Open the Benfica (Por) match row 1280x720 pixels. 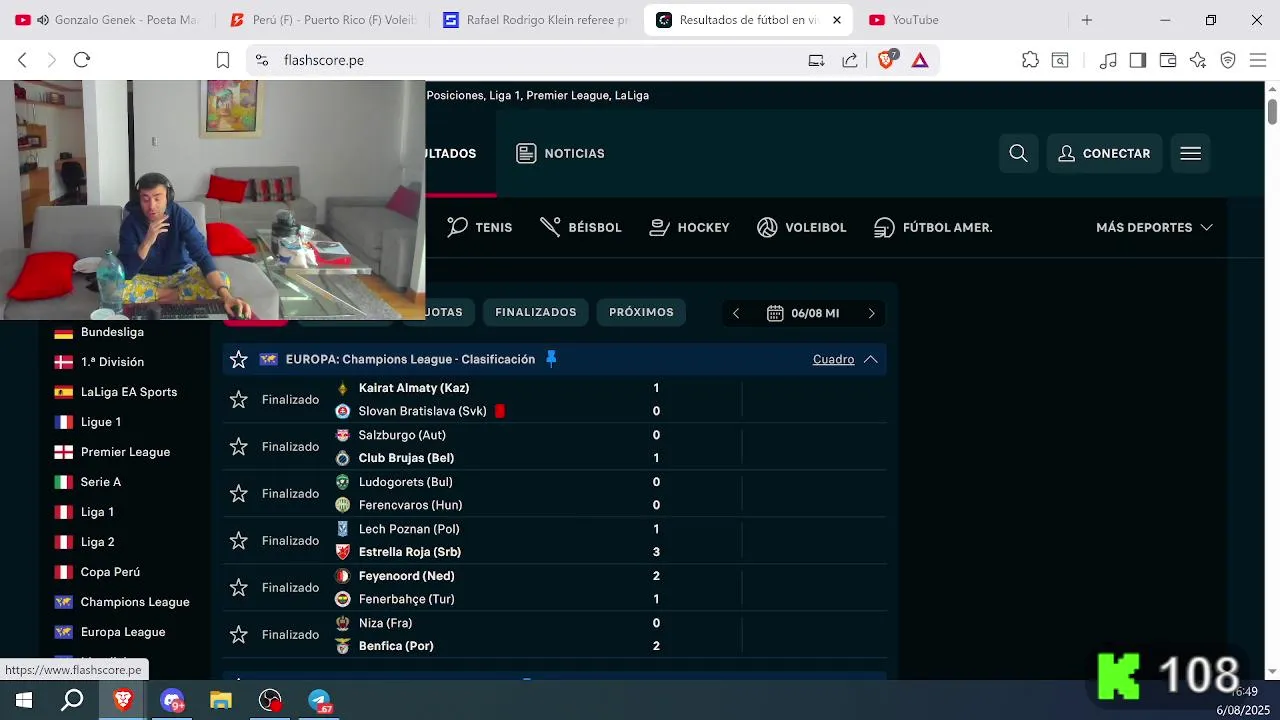[554, 634]
